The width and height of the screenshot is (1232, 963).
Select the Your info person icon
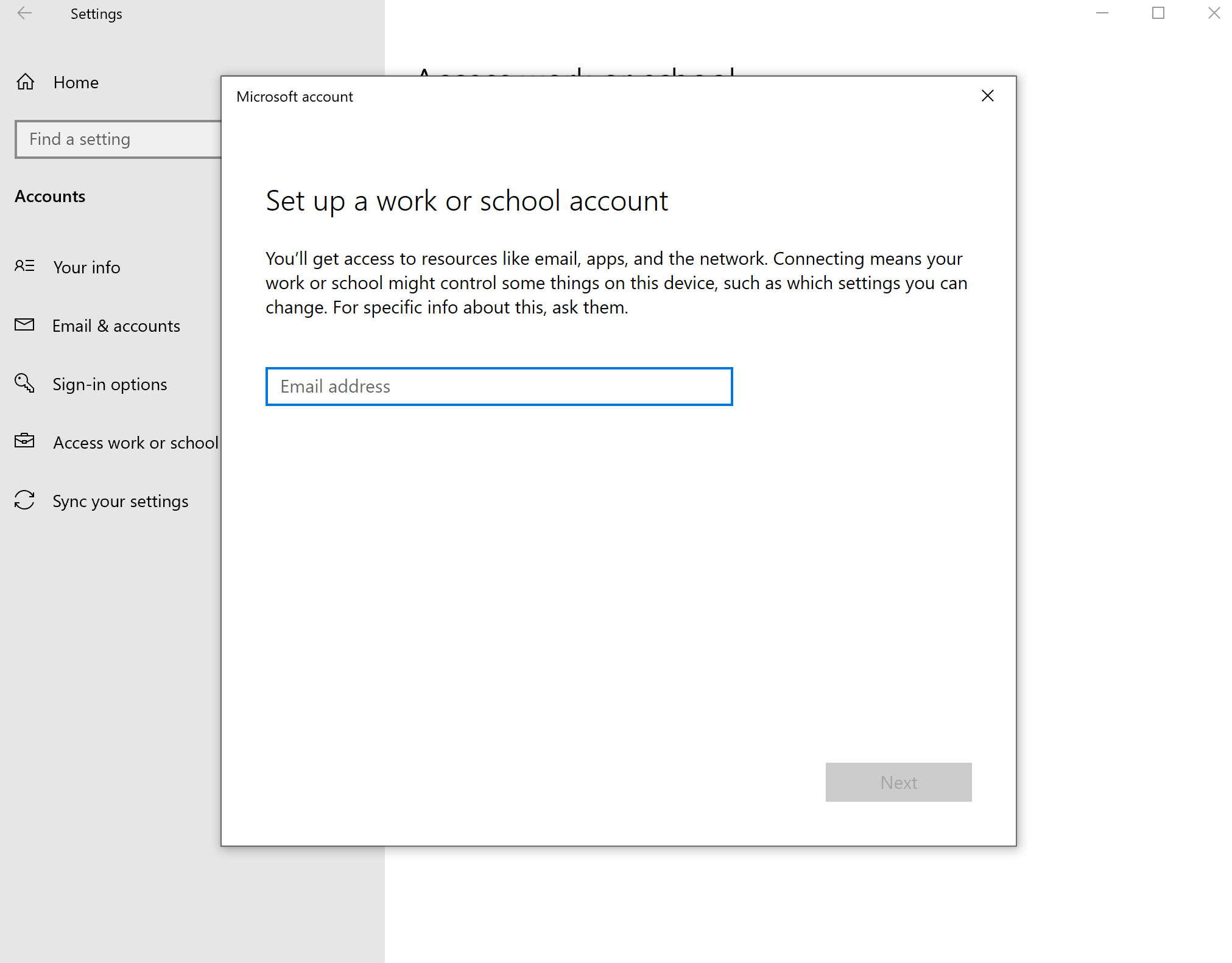coord(24,267)
